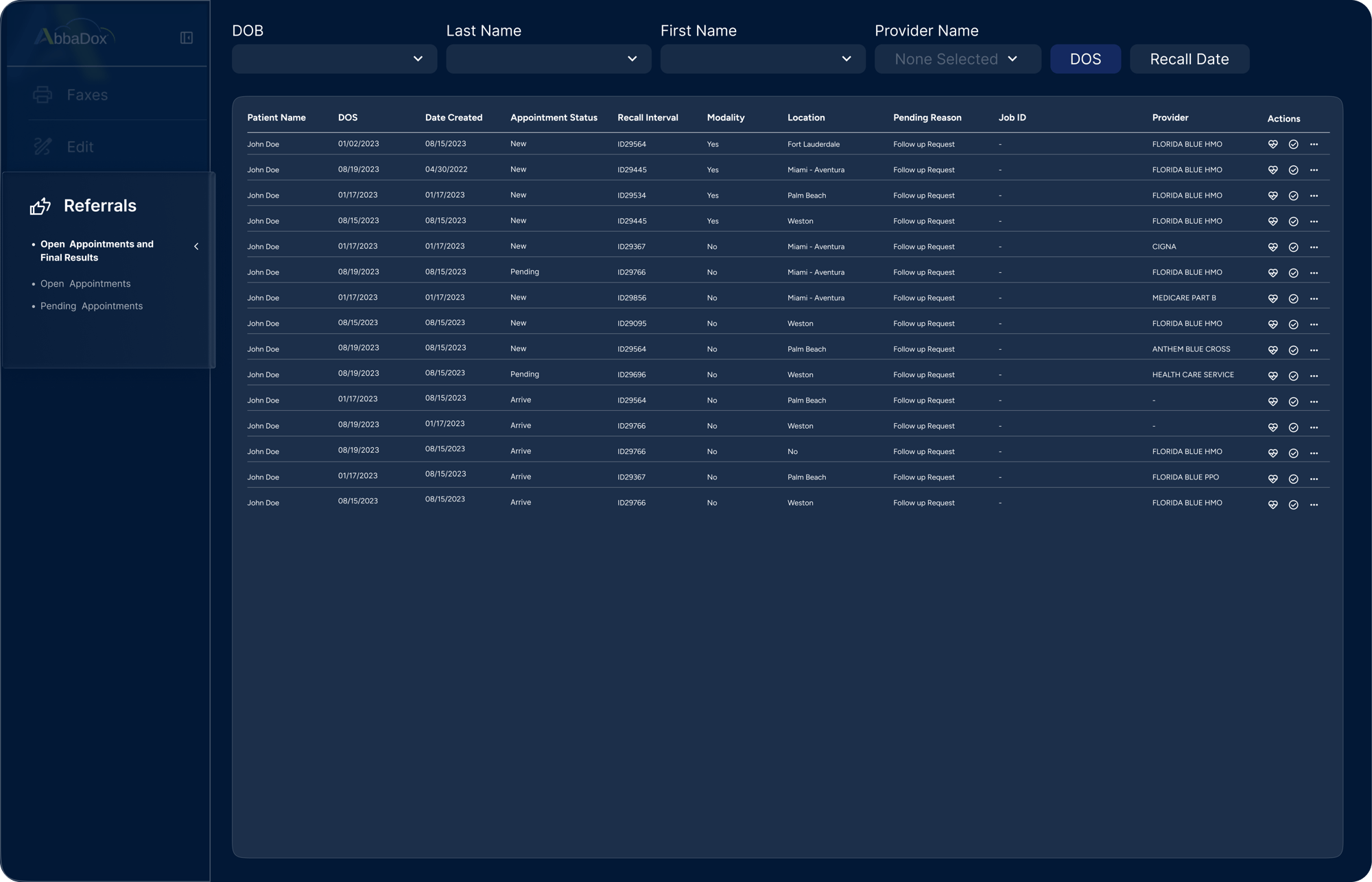The height and width of the screenshot is (882, 1372).
Task: Click check-circle icon in MEDICARE PART B row
Action: (1293, 298)
